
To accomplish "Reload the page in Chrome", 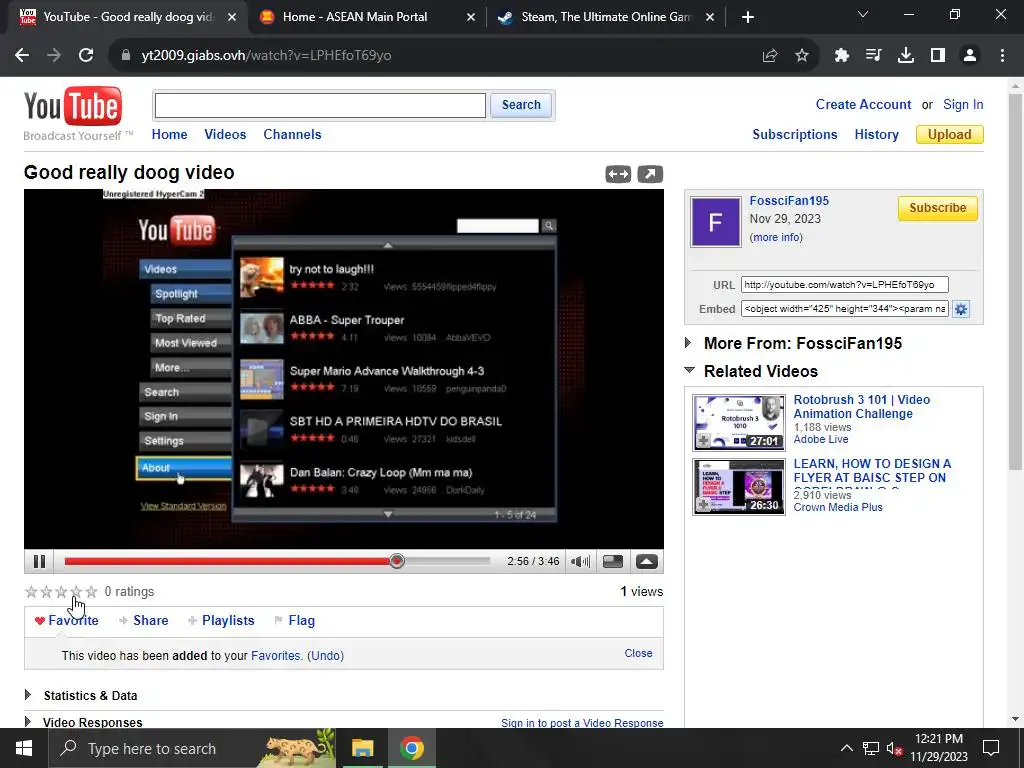I will point(86,56).
